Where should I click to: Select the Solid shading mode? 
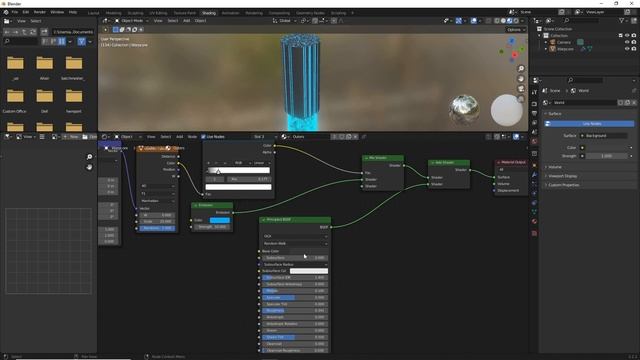pos(503,20)
